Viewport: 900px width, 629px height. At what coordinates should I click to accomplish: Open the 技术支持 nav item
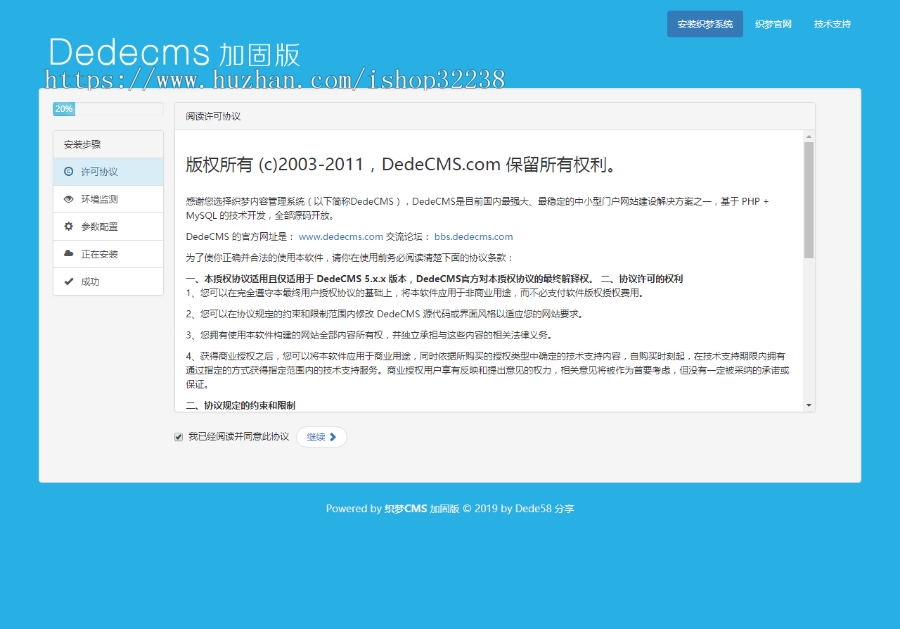click(x=832, y=24)
